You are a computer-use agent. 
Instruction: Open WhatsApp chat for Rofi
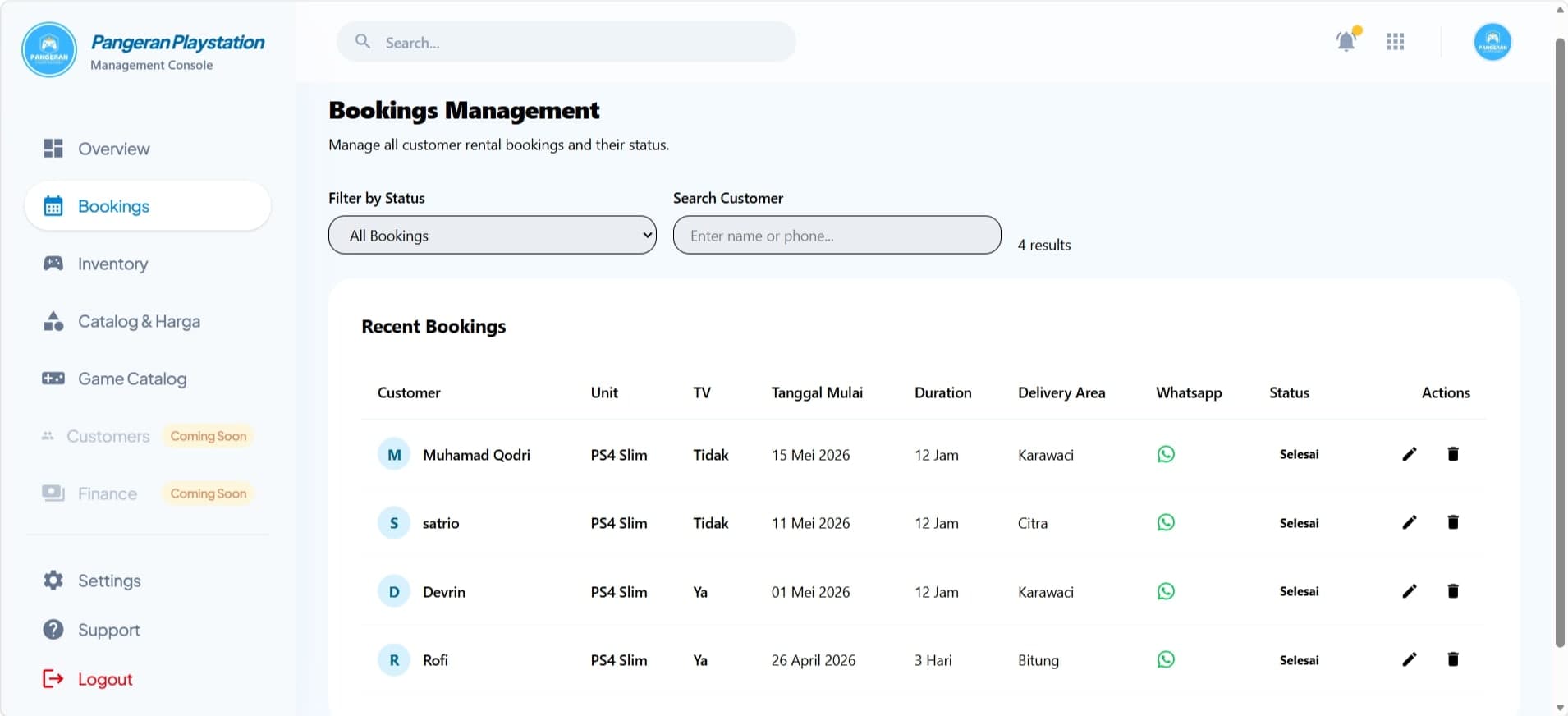(x=1166, y=659)
